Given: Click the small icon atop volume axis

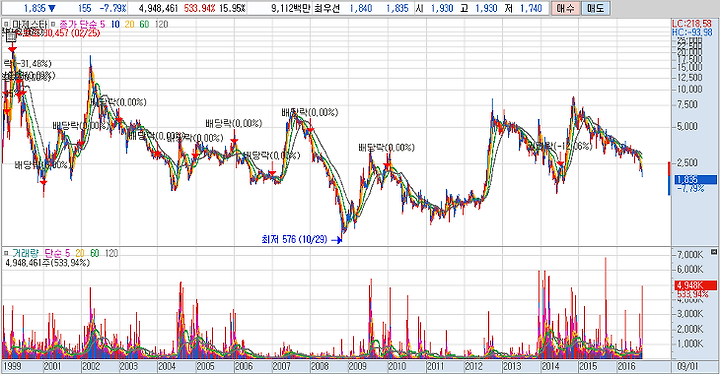Looking at the screenshot, I should [714, 252].
